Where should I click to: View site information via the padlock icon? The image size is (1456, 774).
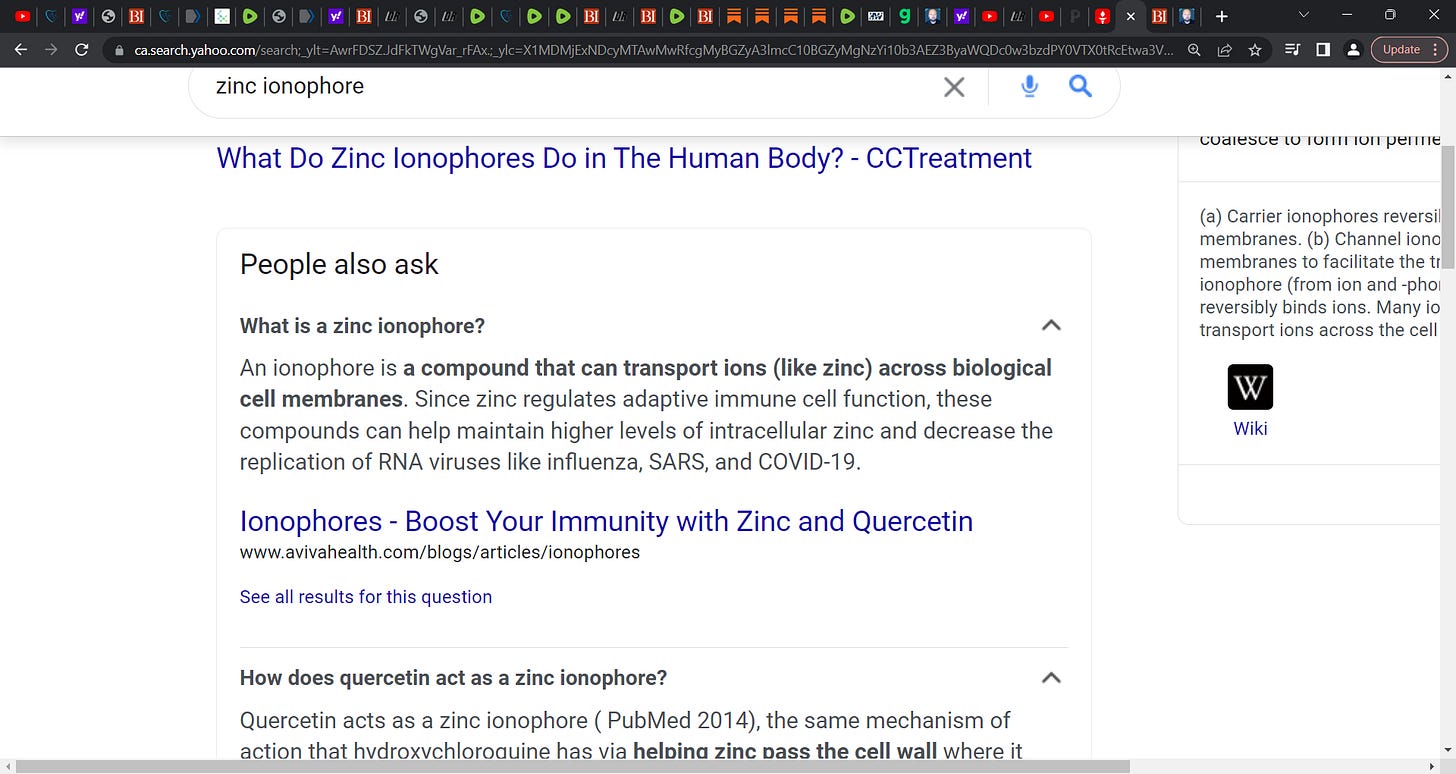pos(118,49)
